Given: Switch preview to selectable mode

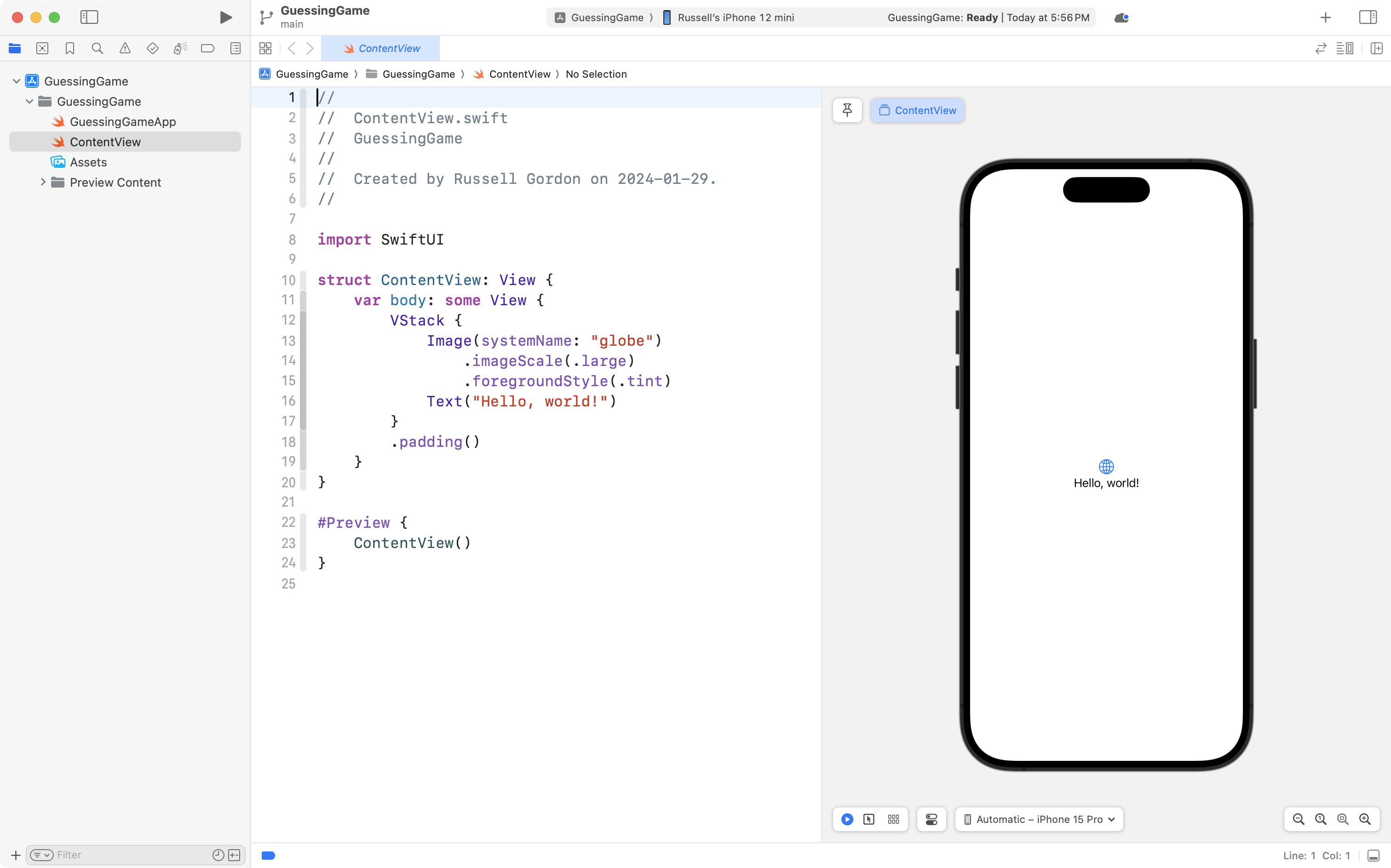Looking at the screenshot, I should click(x=869, y=819).
